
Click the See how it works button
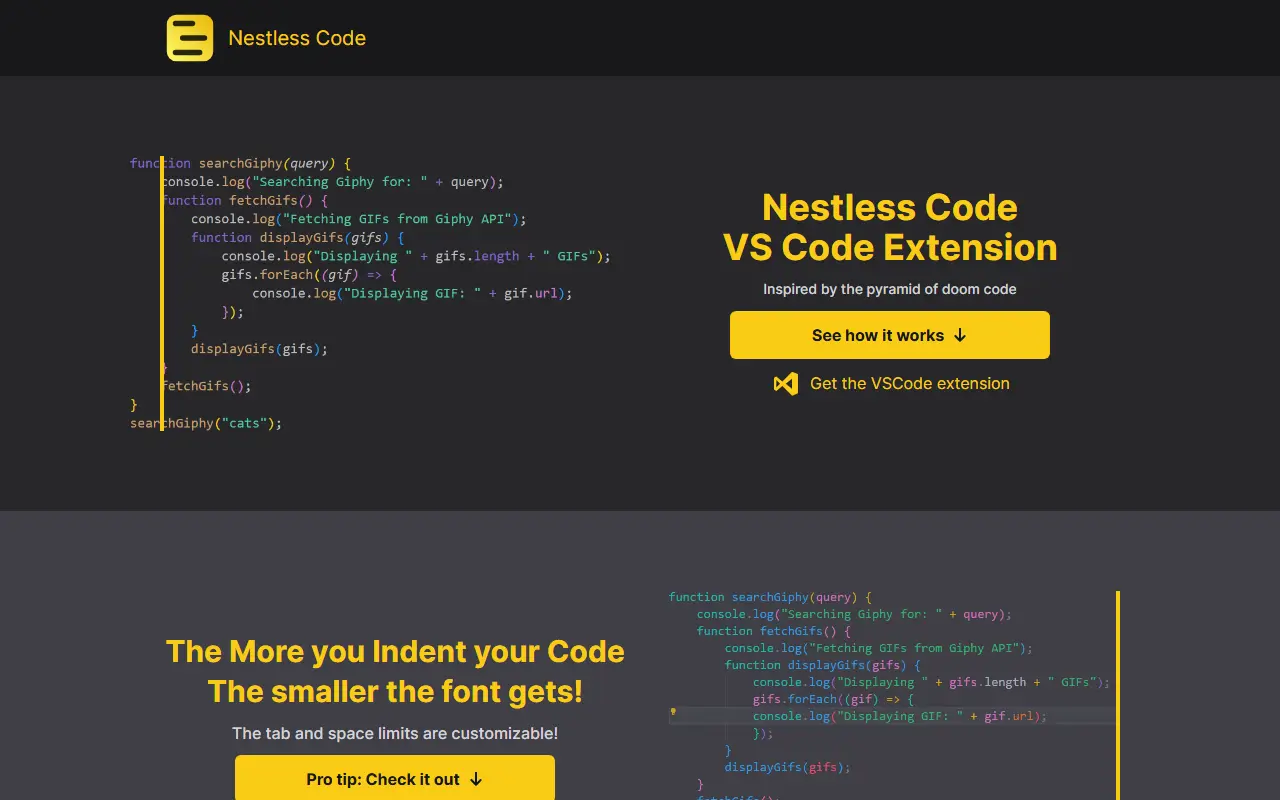point(890,335)
